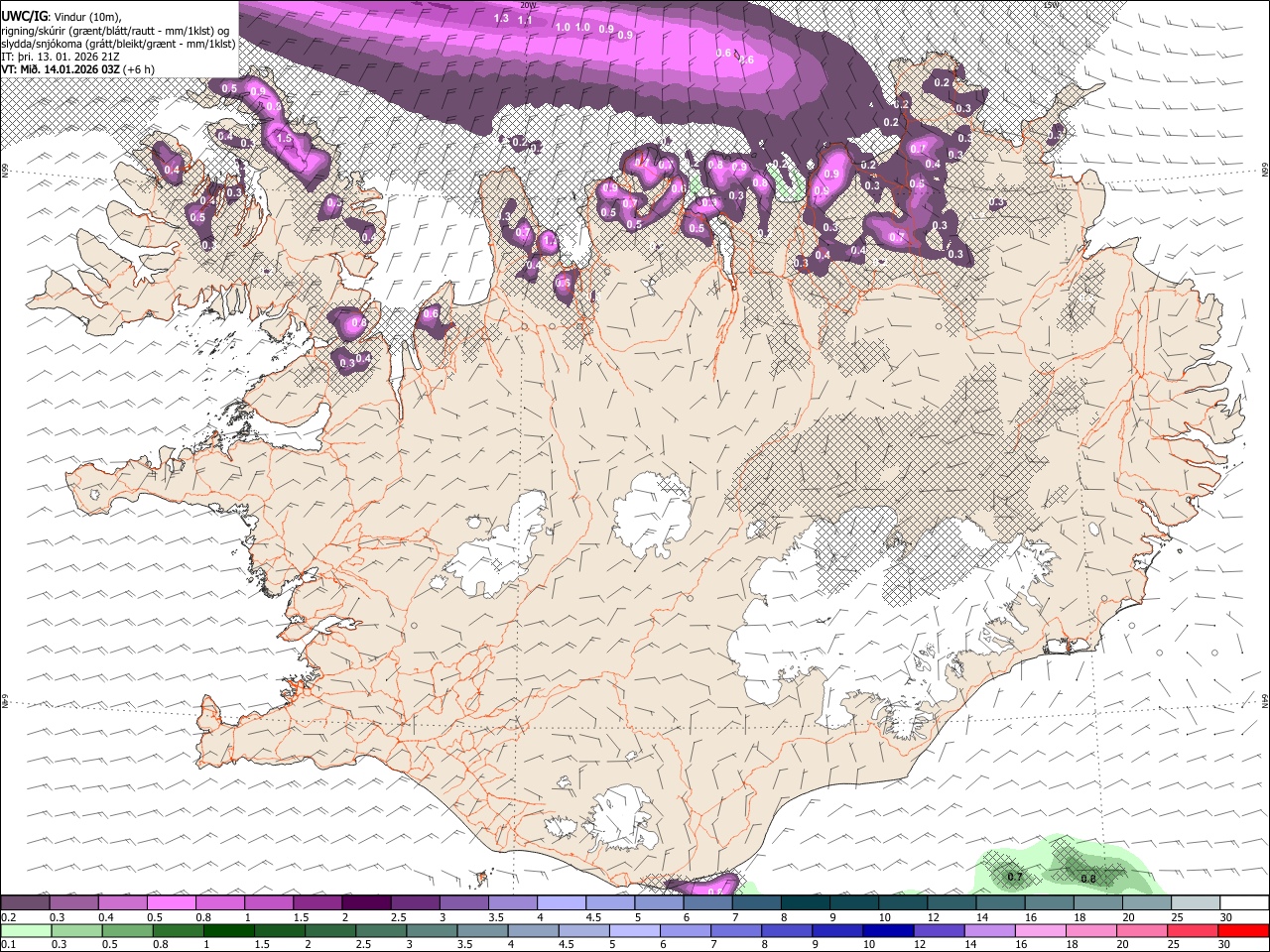Click the '2.5' tick label on the lower green scale
The image size is (1270, 952).
(x=363, y=944)
